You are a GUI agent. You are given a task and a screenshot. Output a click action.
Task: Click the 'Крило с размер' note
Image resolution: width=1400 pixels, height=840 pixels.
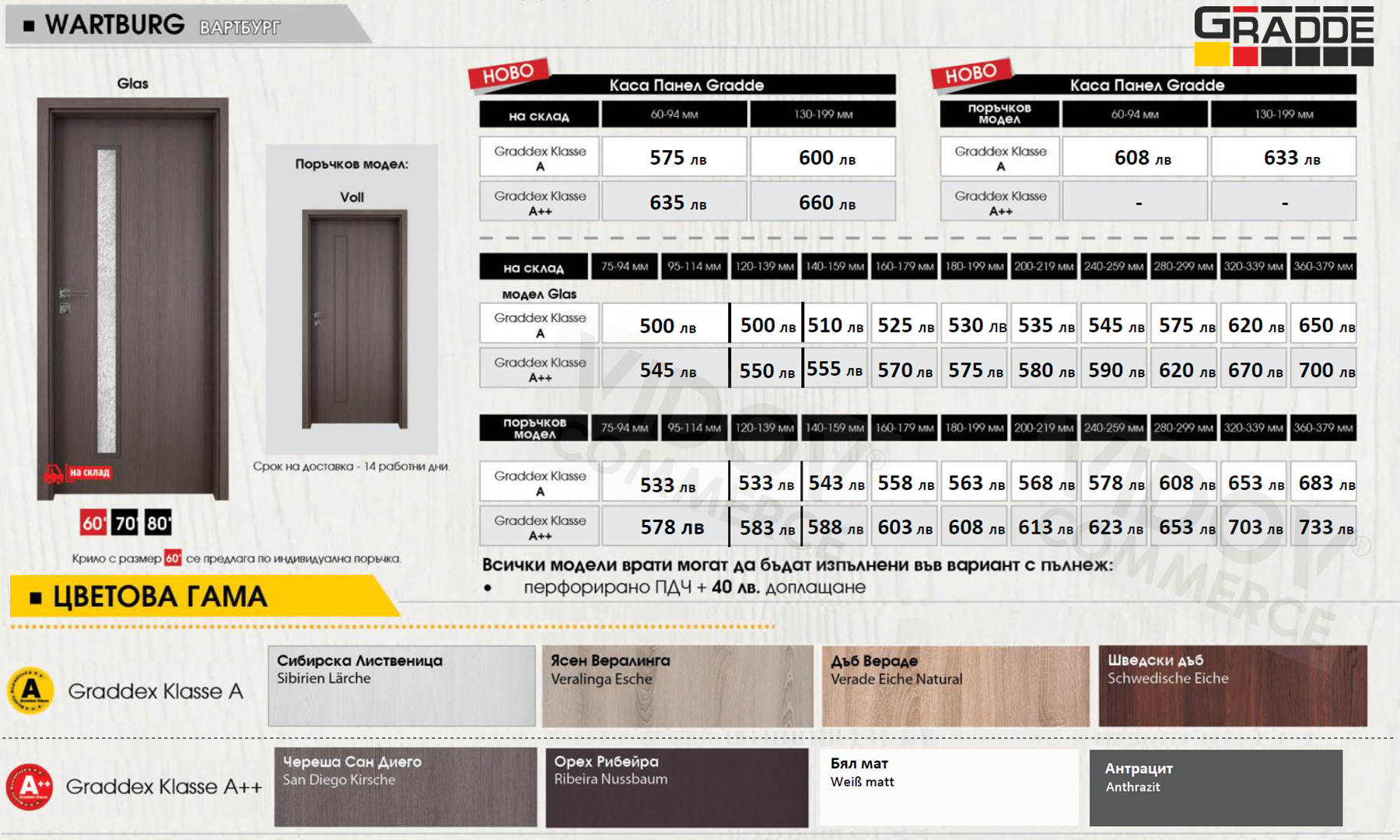click(236, 558)
